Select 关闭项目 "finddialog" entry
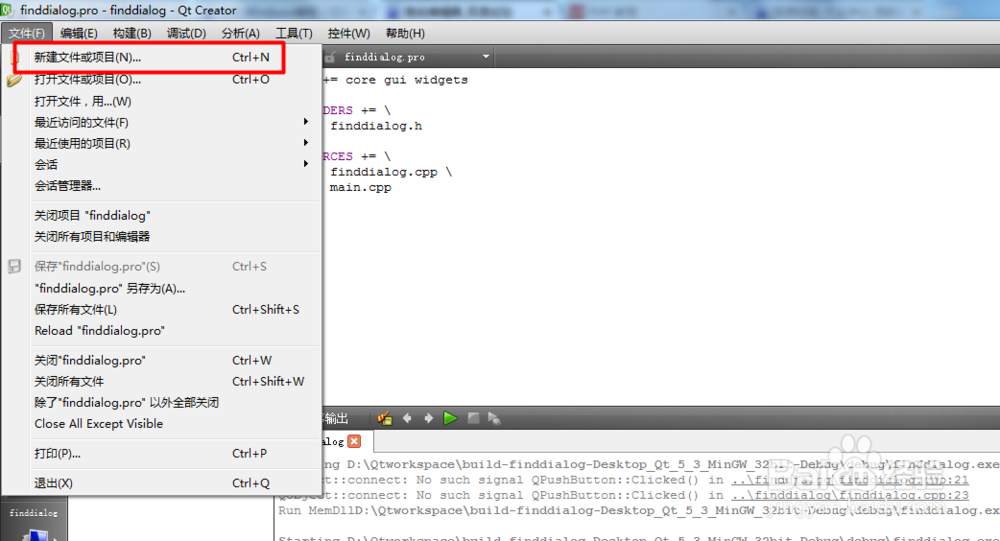The height and width of the screenshot is (541, 1000). [161, 216]
